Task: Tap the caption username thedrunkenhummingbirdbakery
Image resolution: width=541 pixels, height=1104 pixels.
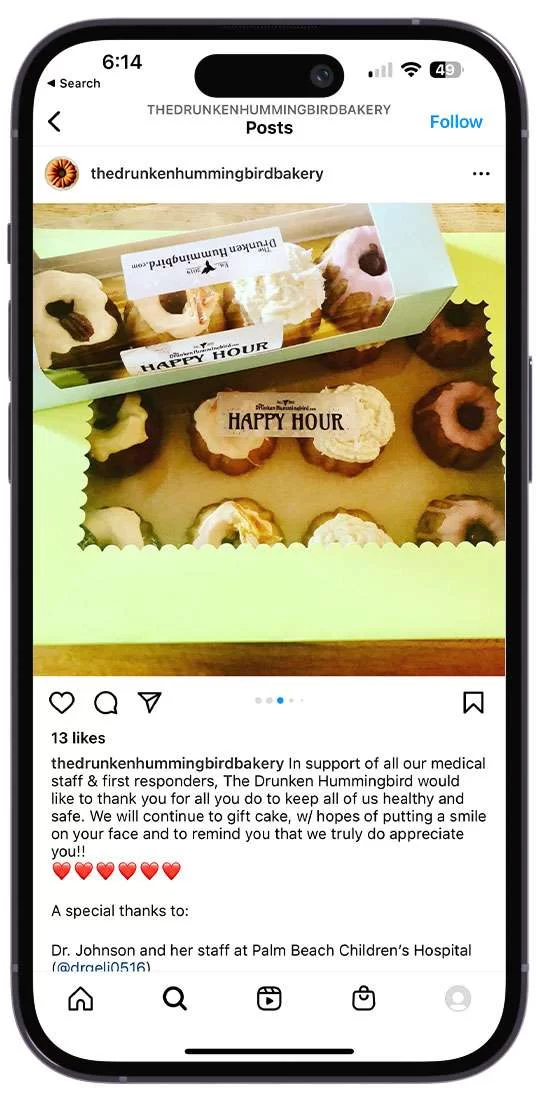Action: [x=168, y=763]
